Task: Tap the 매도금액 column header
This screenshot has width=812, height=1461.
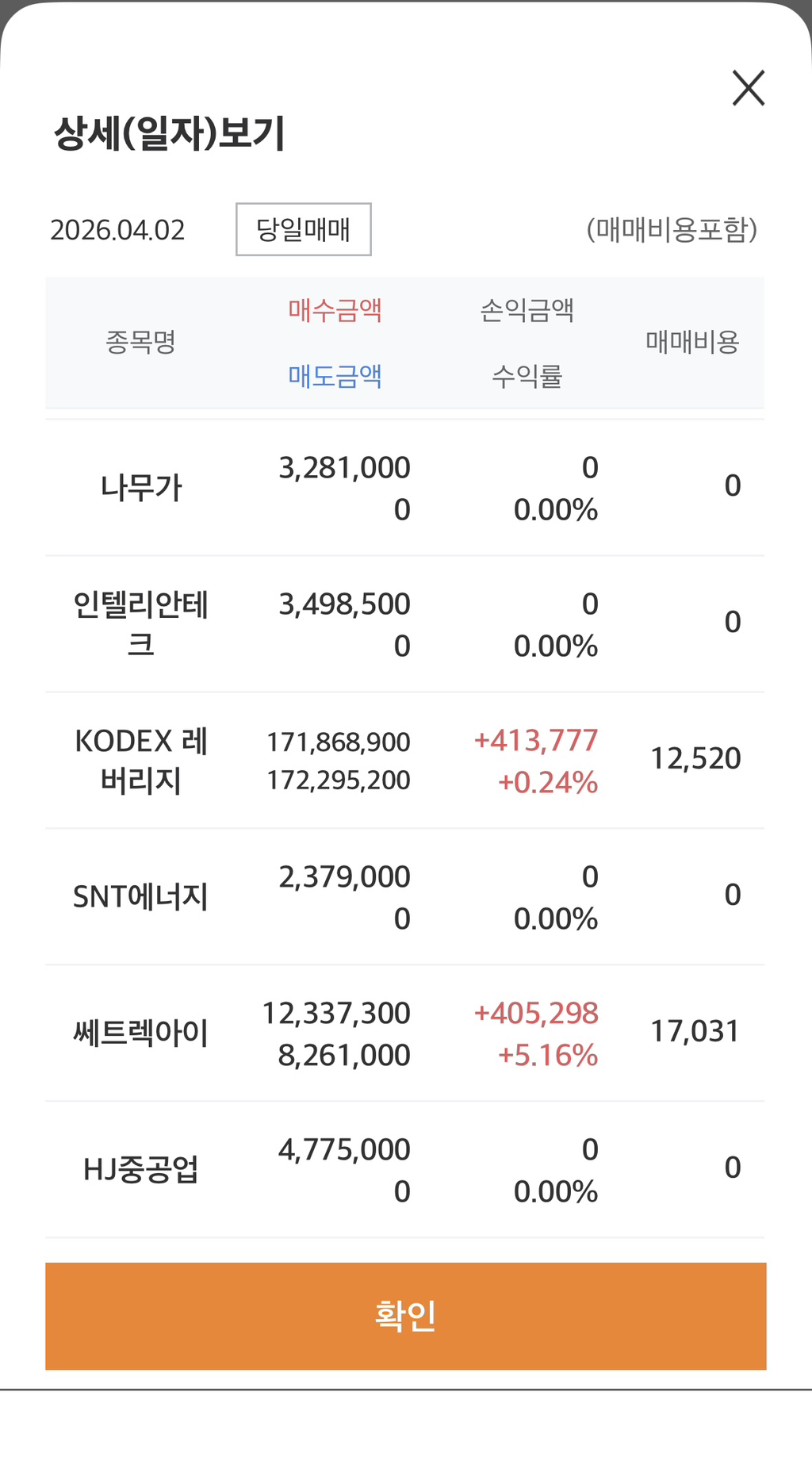Action: point(335,375)
